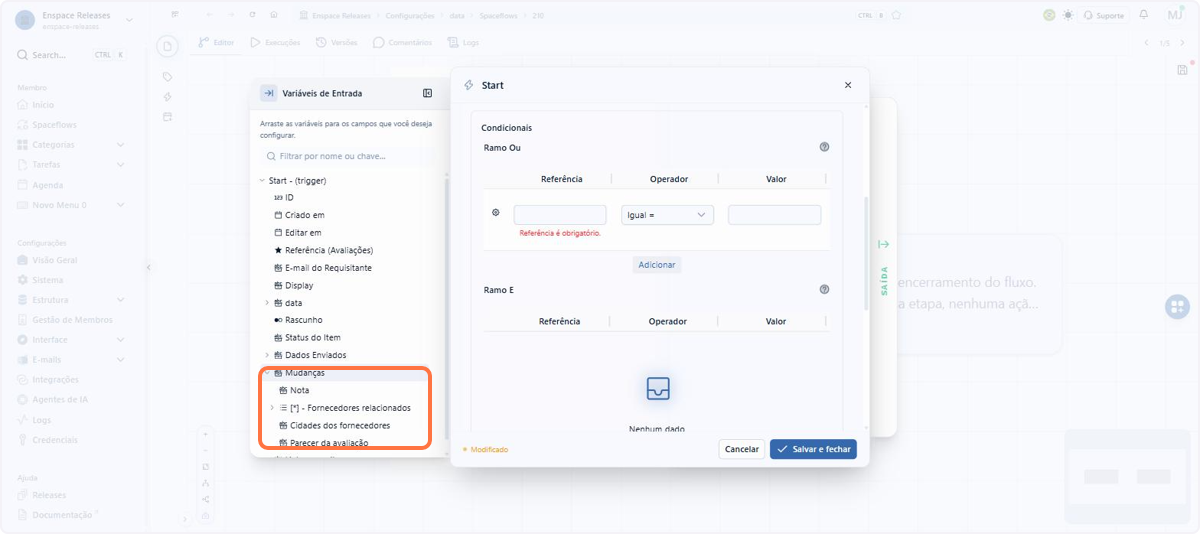Go back with the left arrow in the top bar
1200x534 pixels.
click(x=208, y=15)
